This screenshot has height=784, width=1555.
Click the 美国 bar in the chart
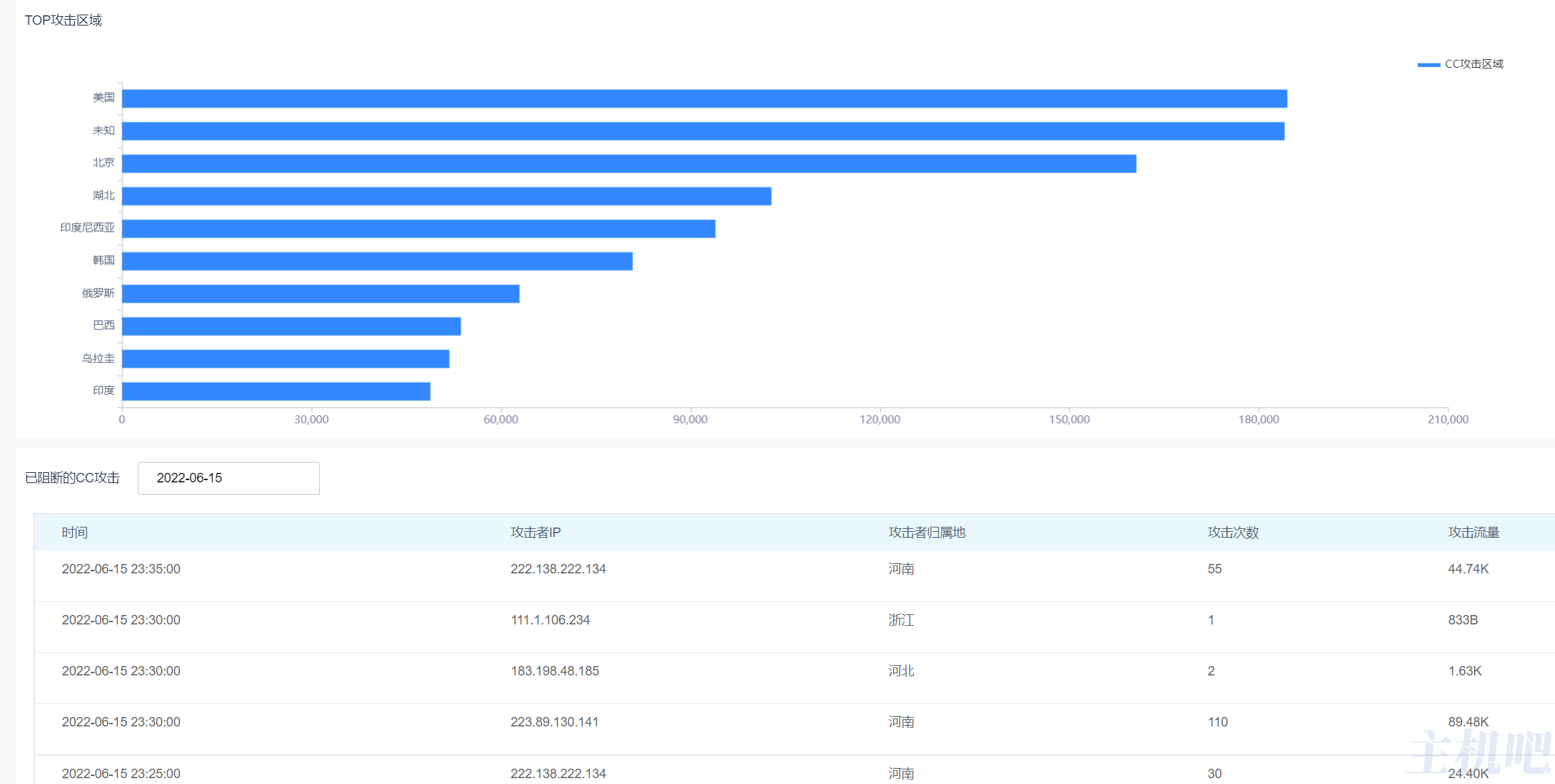(705, 98)
